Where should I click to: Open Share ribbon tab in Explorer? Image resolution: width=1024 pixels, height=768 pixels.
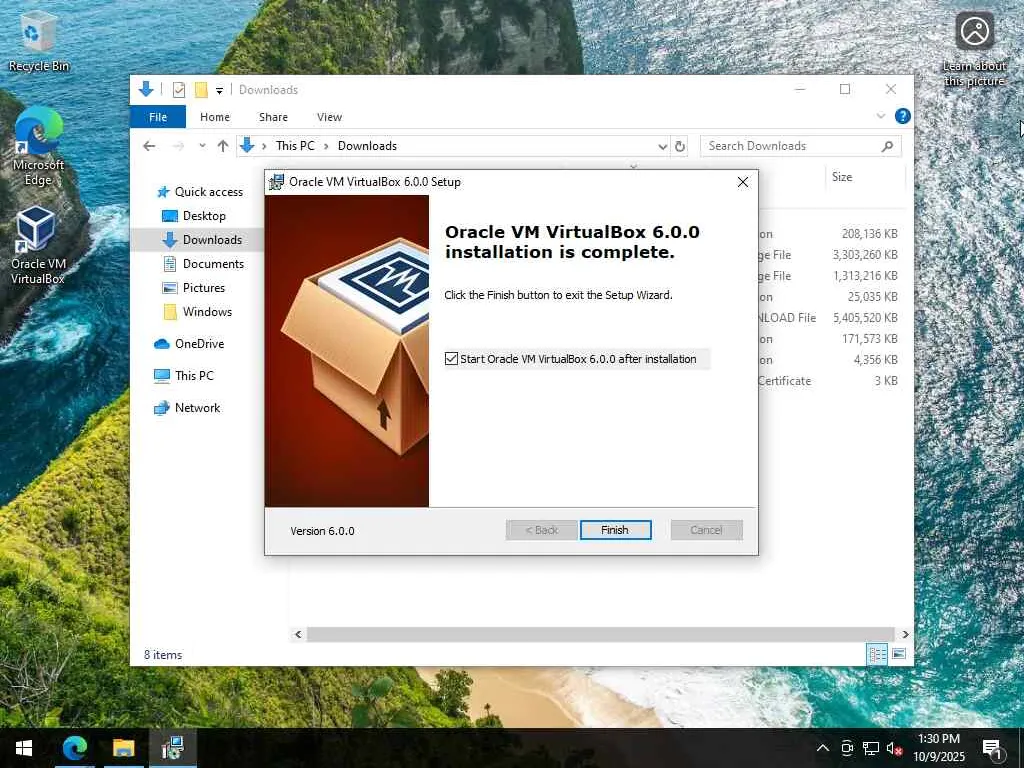click(x=273, y=117)
